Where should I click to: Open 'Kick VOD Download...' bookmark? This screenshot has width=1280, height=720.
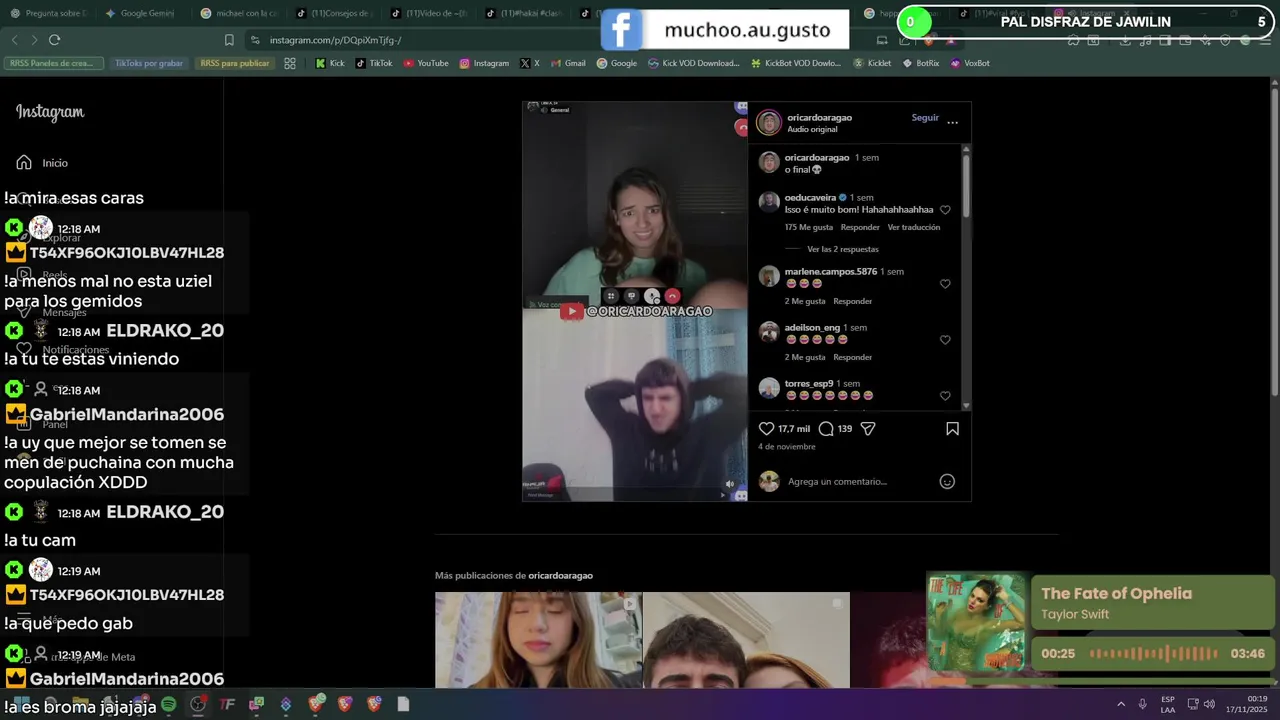(x=693, y=63)
